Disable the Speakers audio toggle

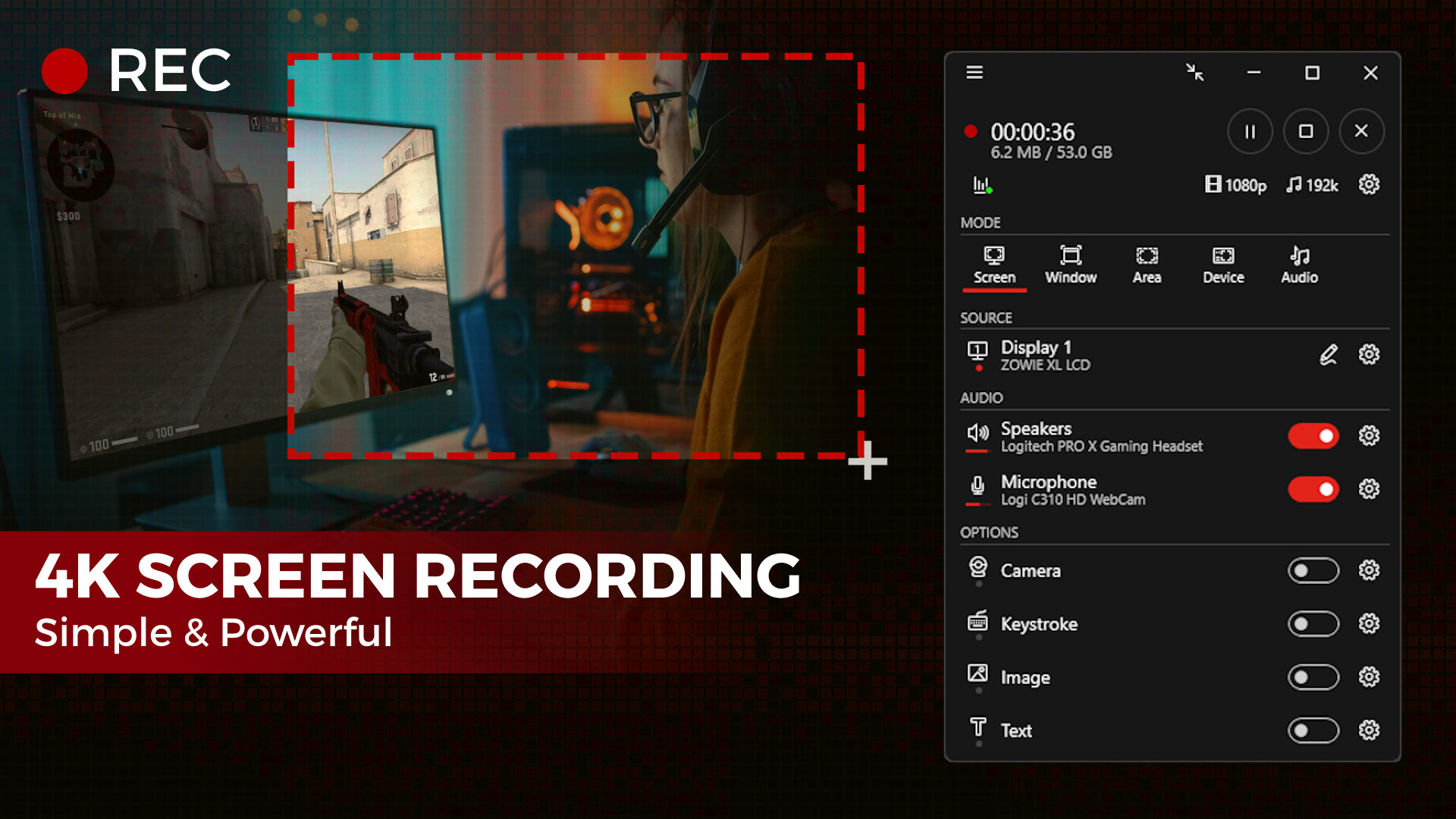point(1313,436)
